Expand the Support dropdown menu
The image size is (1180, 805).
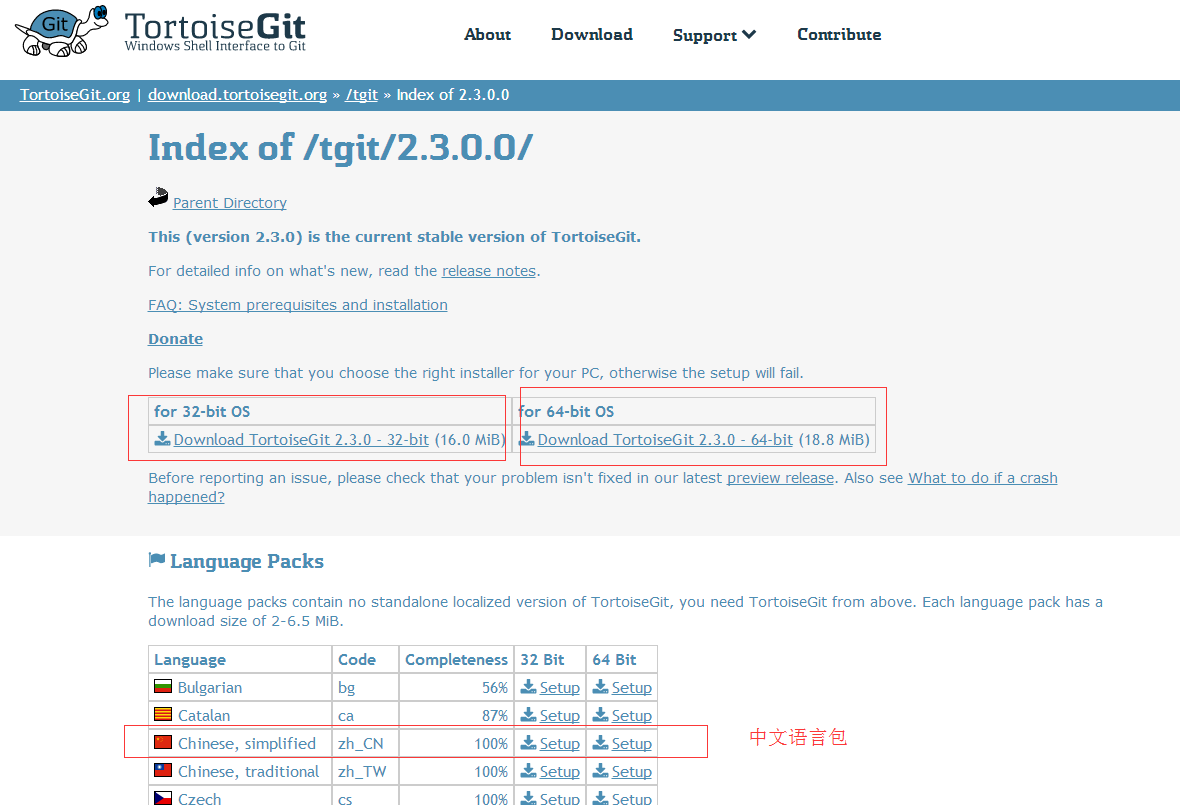[x=714, y=35]
